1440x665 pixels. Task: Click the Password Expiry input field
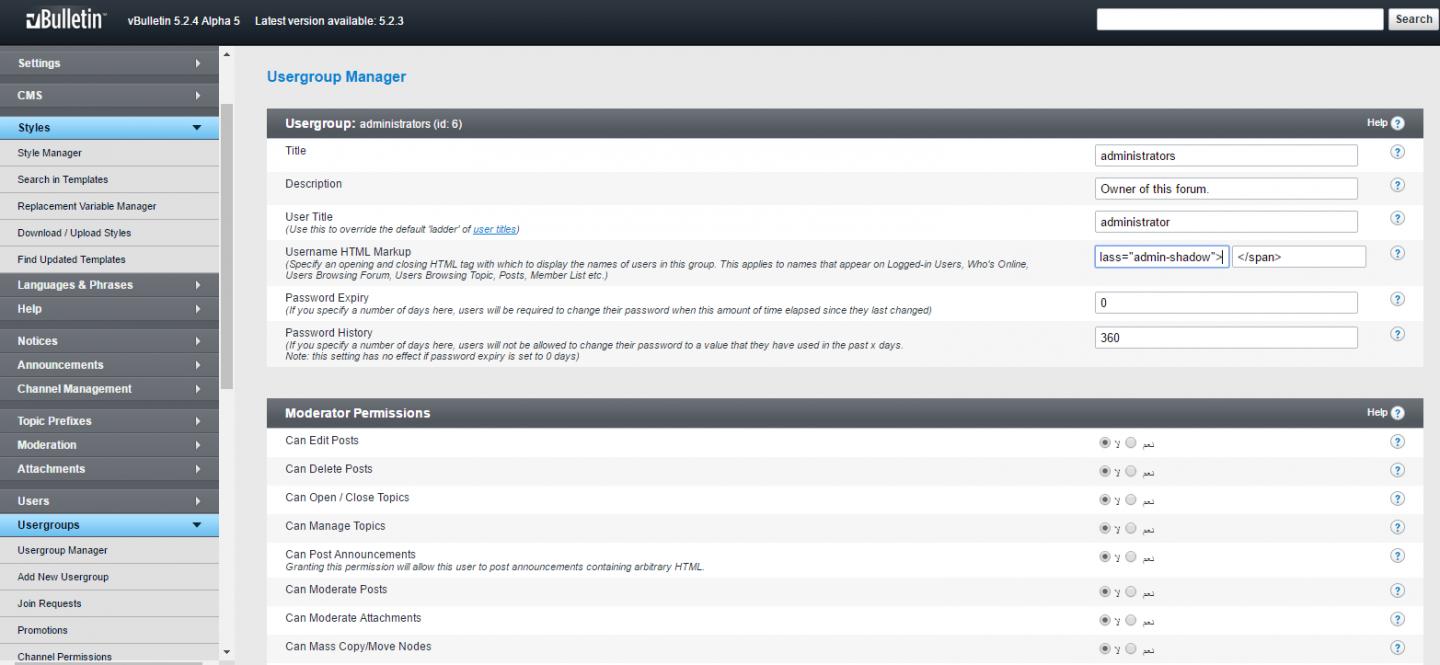point(1226,302)
